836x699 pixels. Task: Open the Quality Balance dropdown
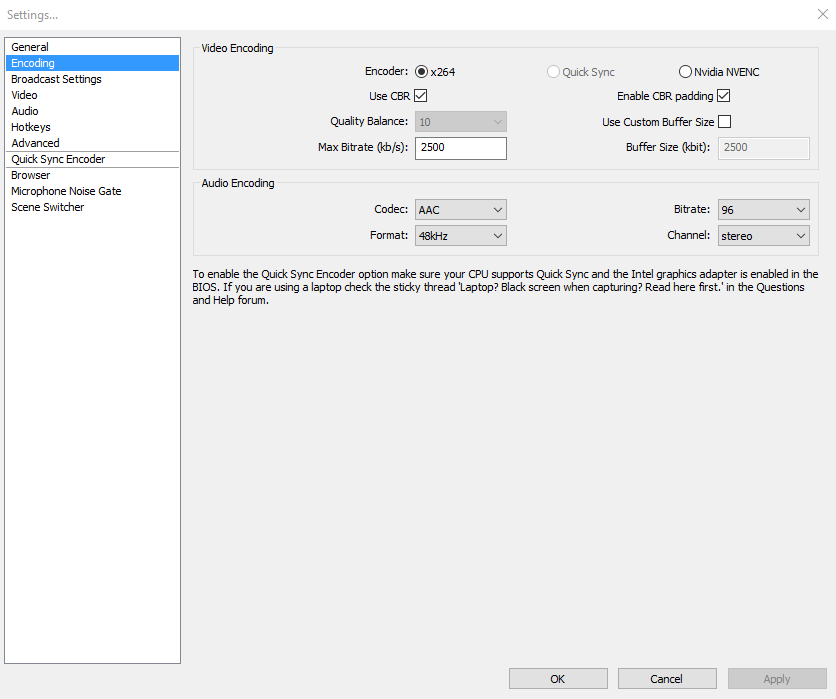point(461,122)
